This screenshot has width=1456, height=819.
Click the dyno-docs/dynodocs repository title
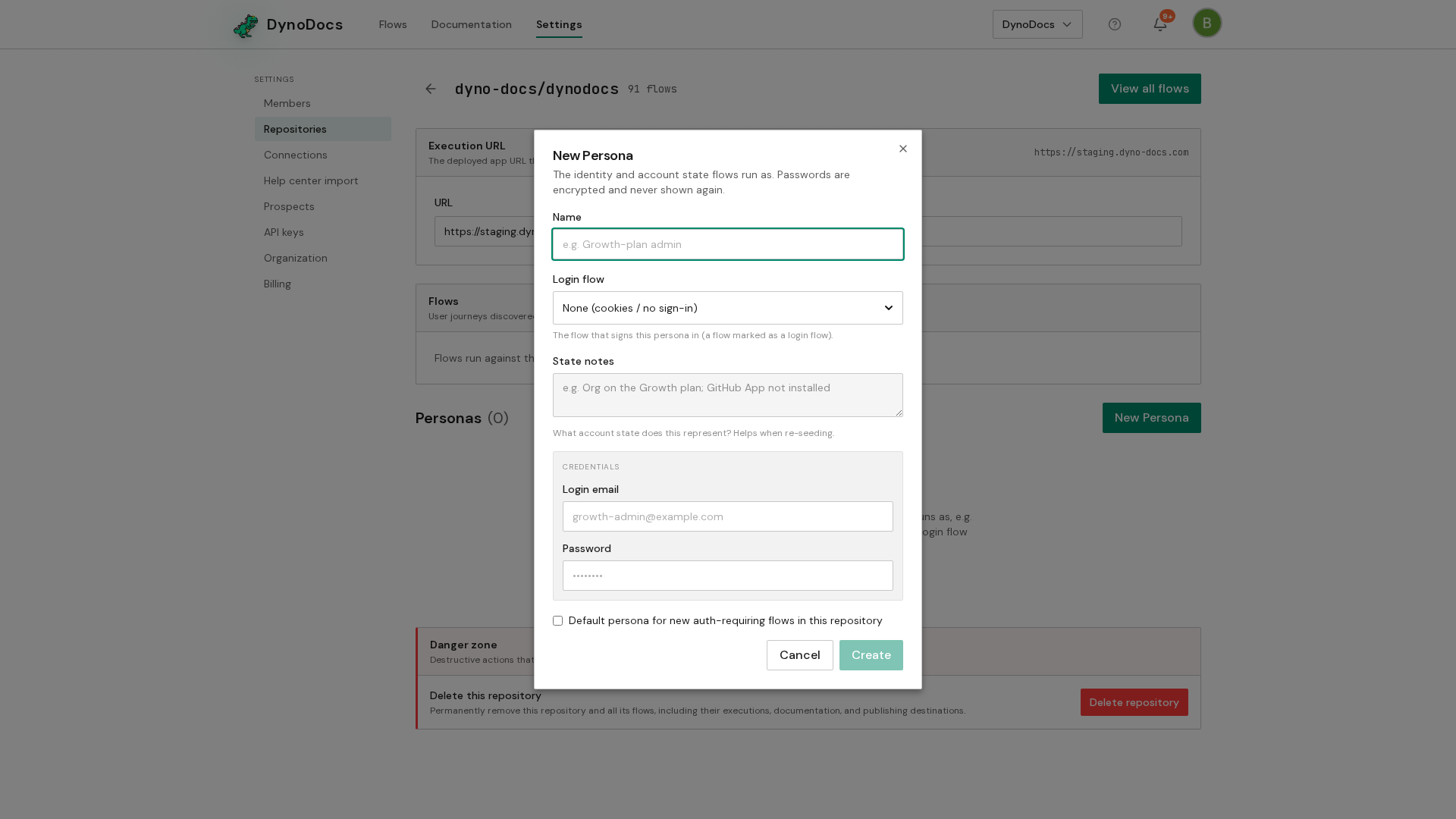537,89
